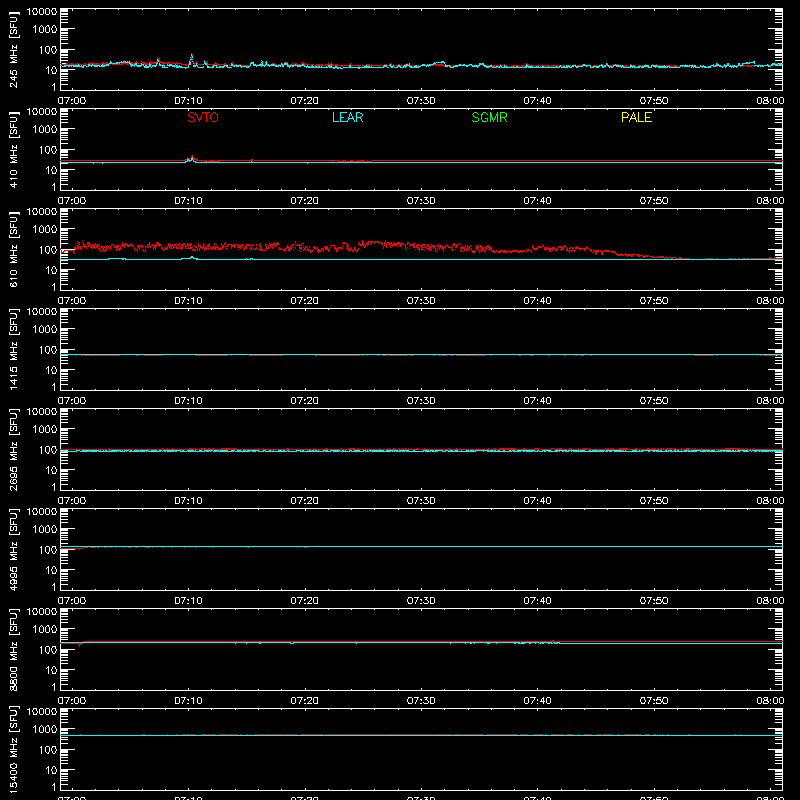Select the 4995 MHz [SFU] axis label
This screenshot has height=800, width=800.
(13, 550)
